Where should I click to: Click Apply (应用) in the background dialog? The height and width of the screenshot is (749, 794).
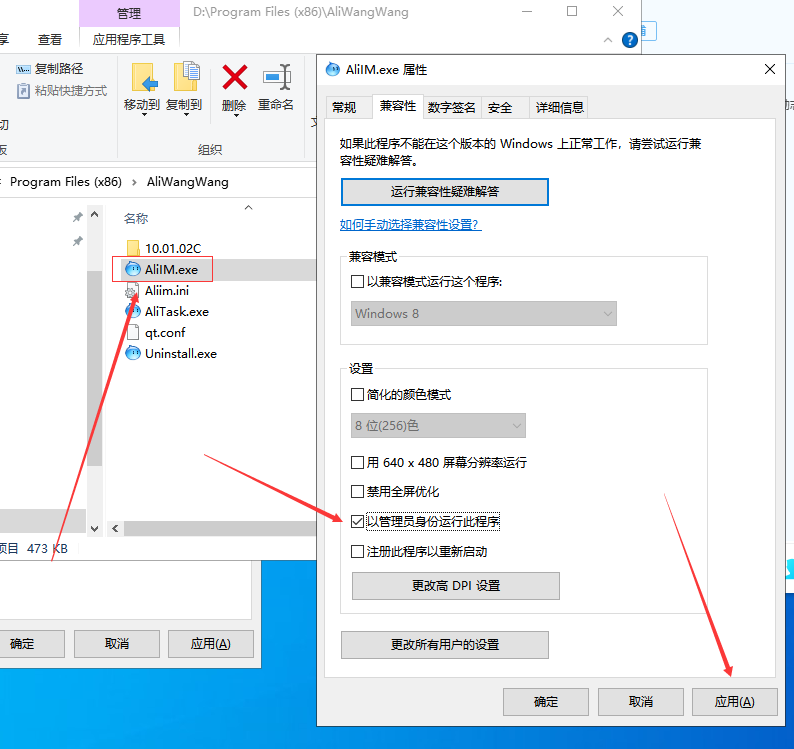[211, 644]
